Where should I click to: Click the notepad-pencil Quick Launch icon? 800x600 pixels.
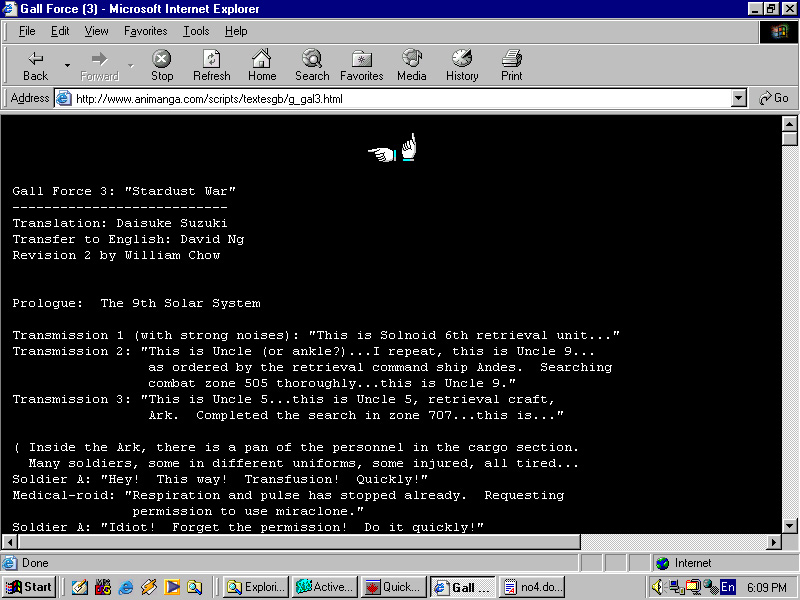point(80,587)
